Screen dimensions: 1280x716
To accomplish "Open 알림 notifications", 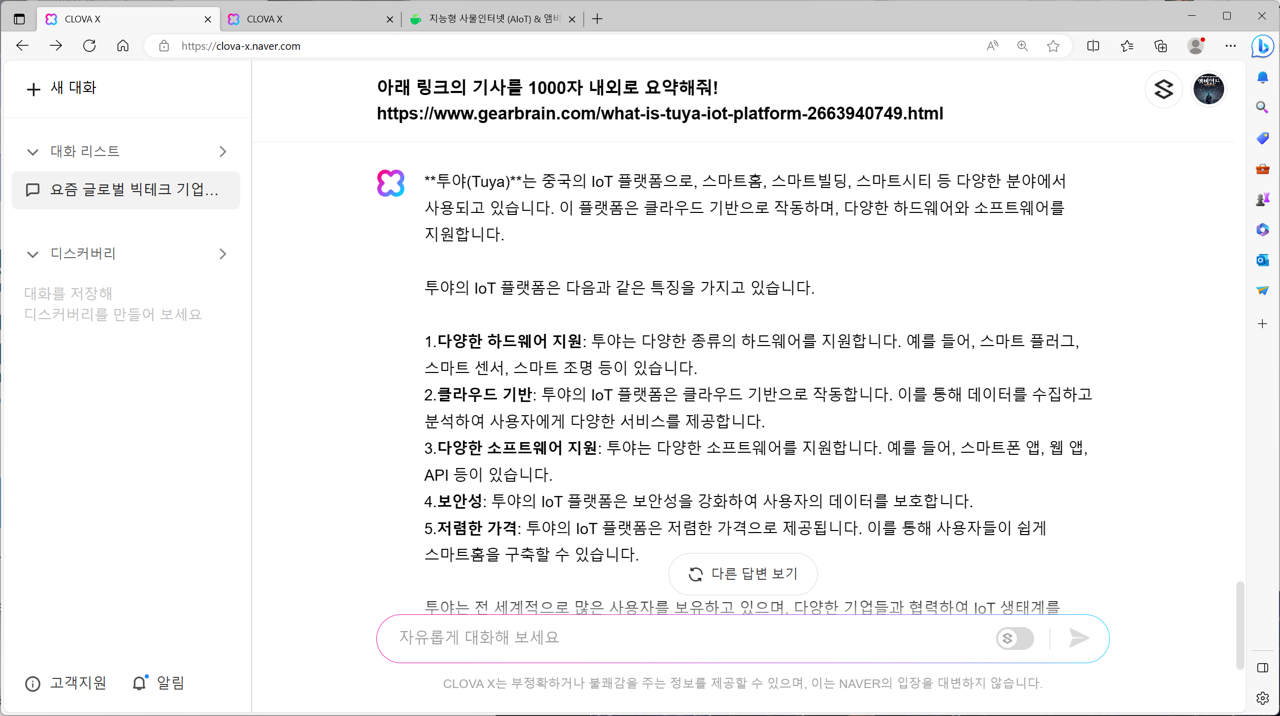I will click(158, 683).
